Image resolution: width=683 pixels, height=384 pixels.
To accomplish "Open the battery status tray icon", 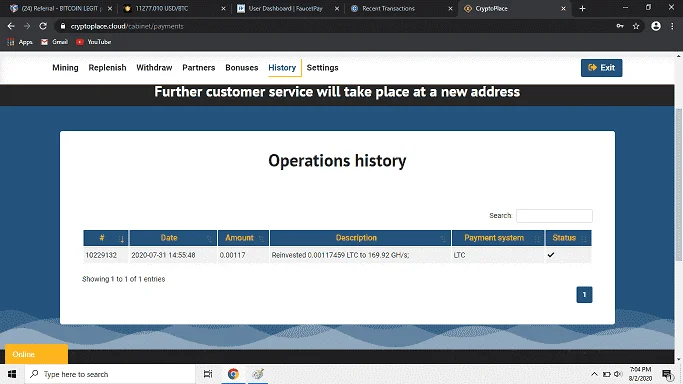I will tap(606, 374).
